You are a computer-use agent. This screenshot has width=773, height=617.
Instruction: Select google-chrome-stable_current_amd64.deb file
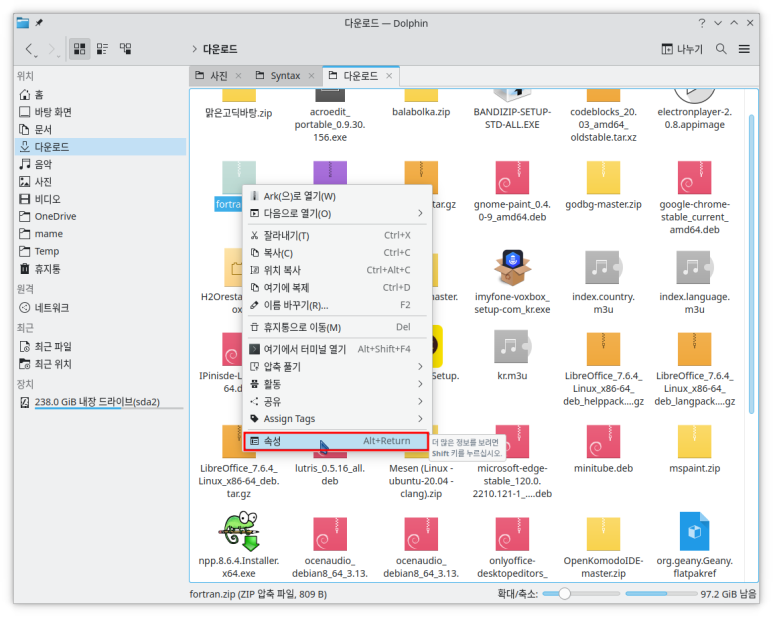pos(694,197)
